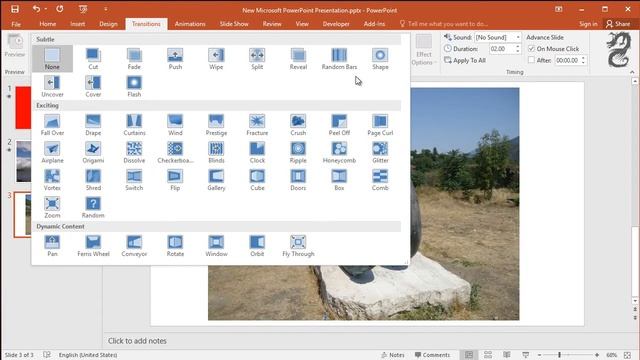This screenshot has width=640, height=360.
Task: Apply the Fracture transition
Action: click(x=257, y=125)
